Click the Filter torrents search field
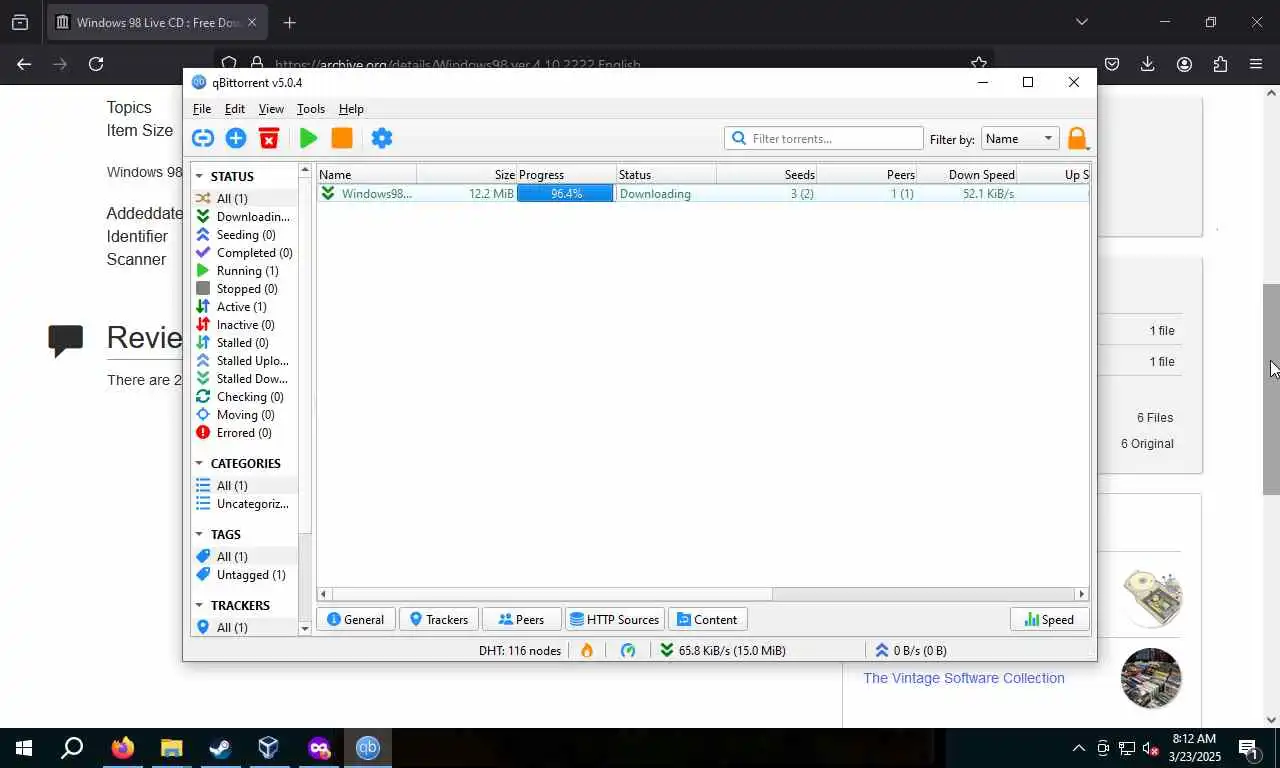The width and height of the screenshot is (1280, 768). [824, 138]
